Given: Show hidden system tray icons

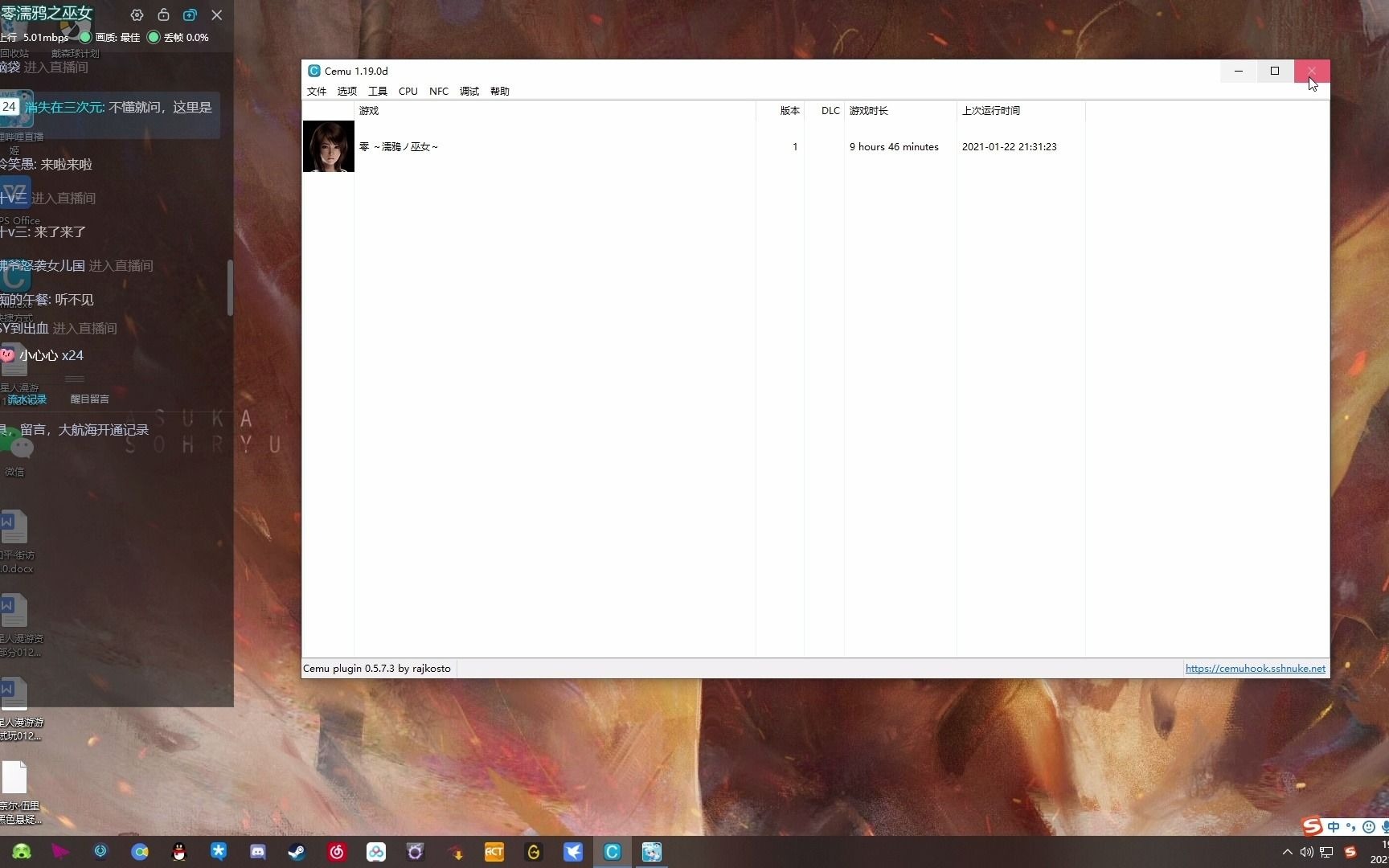Looking at the screenshot, I should pos(1288,852).
